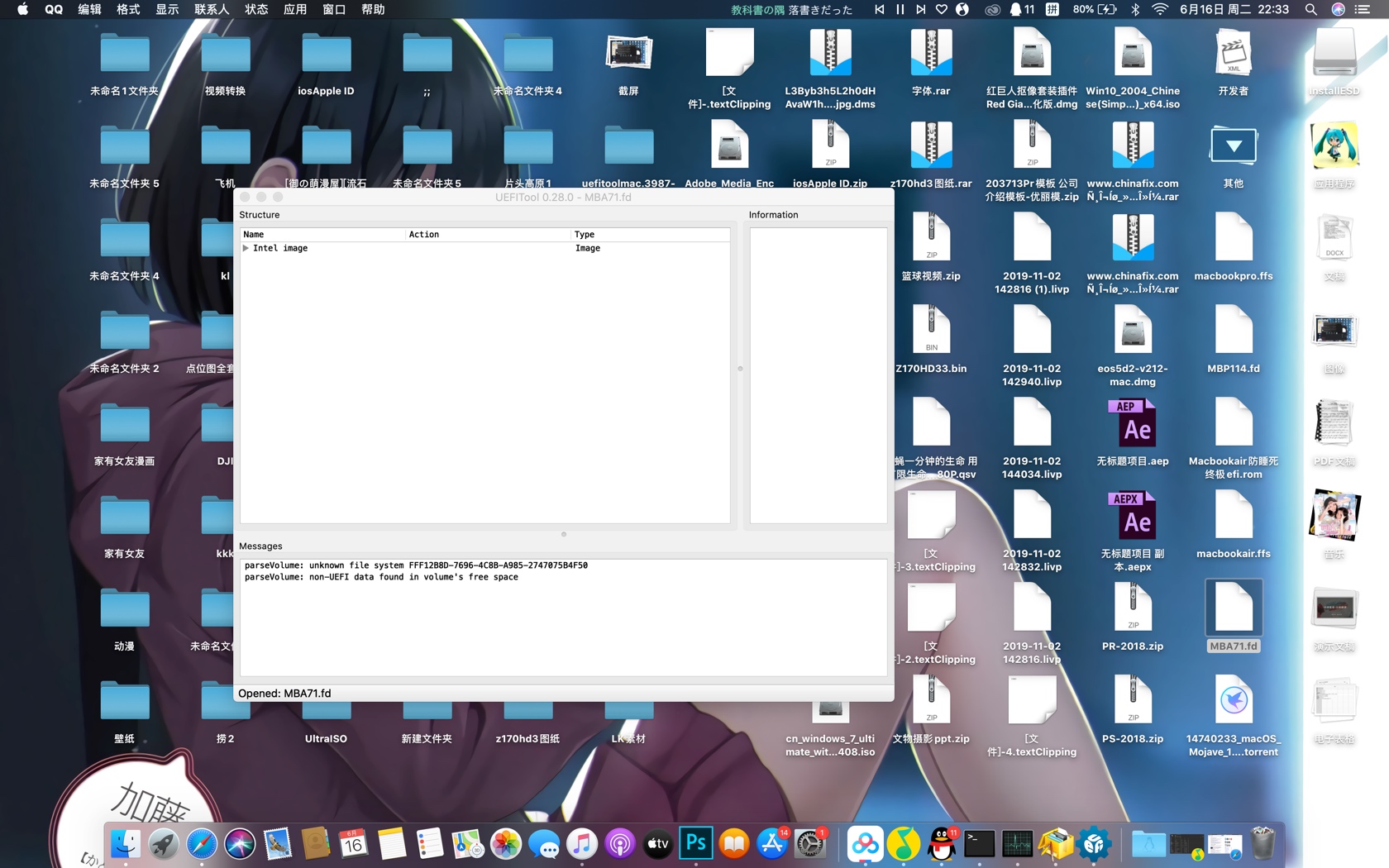Open Calendar in the Dock
This screenshot has height=868, width=1389.
pyautogui.click(x=354, y=844)
